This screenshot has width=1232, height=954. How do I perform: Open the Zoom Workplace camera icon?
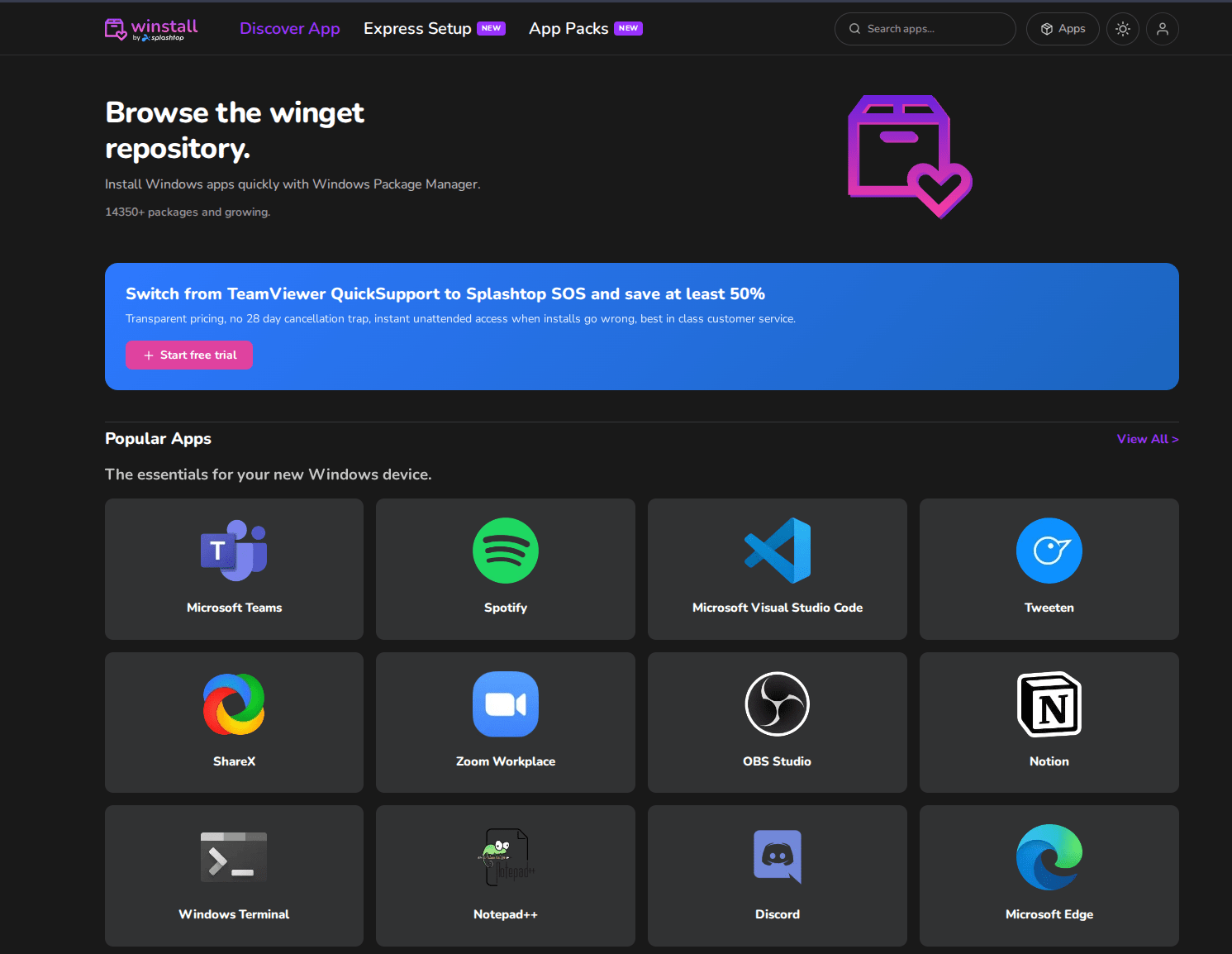pyautogui.click(x=506, y=704)
